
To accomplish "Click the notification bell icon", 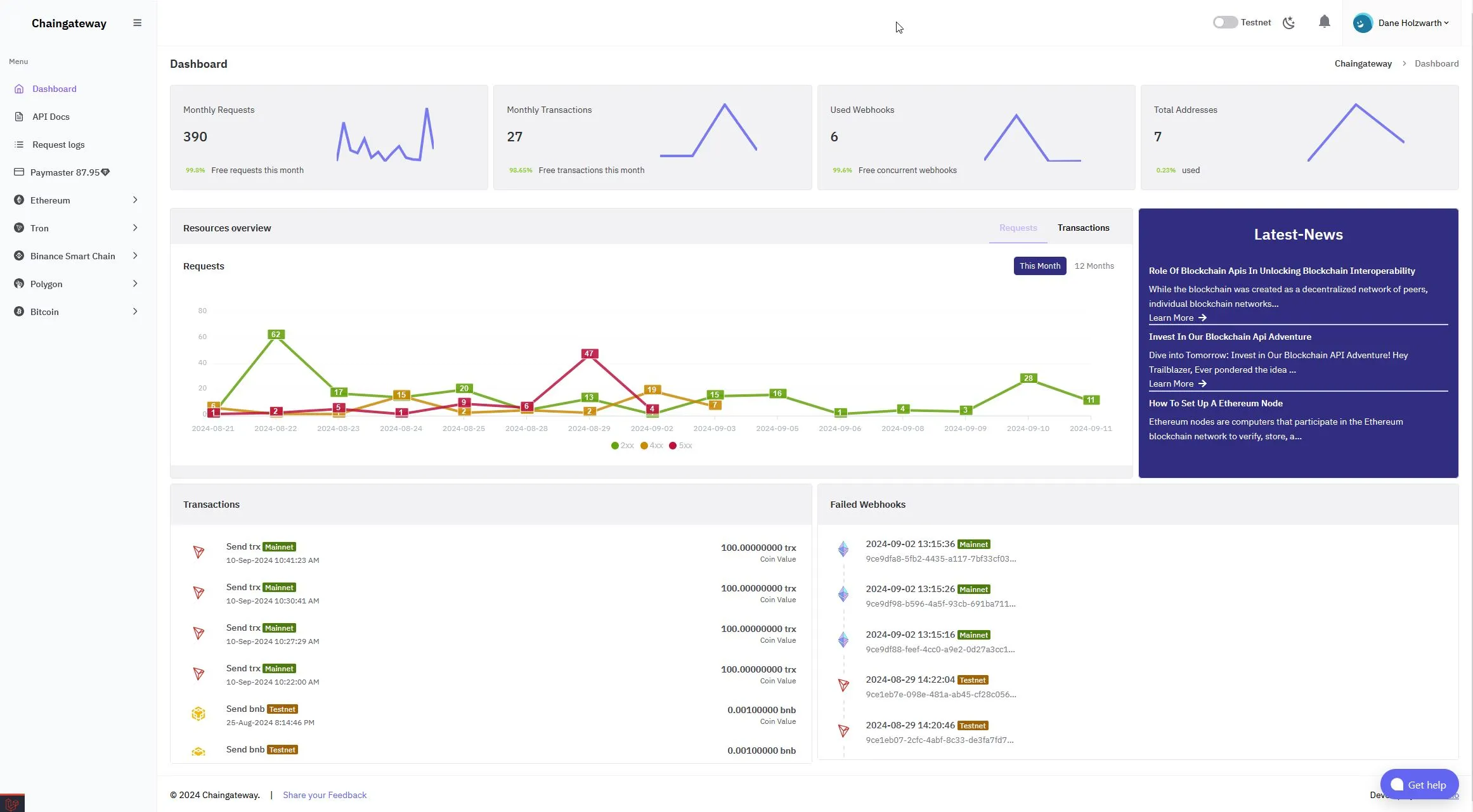I will pyautogui.click(x=1324, y=22).
